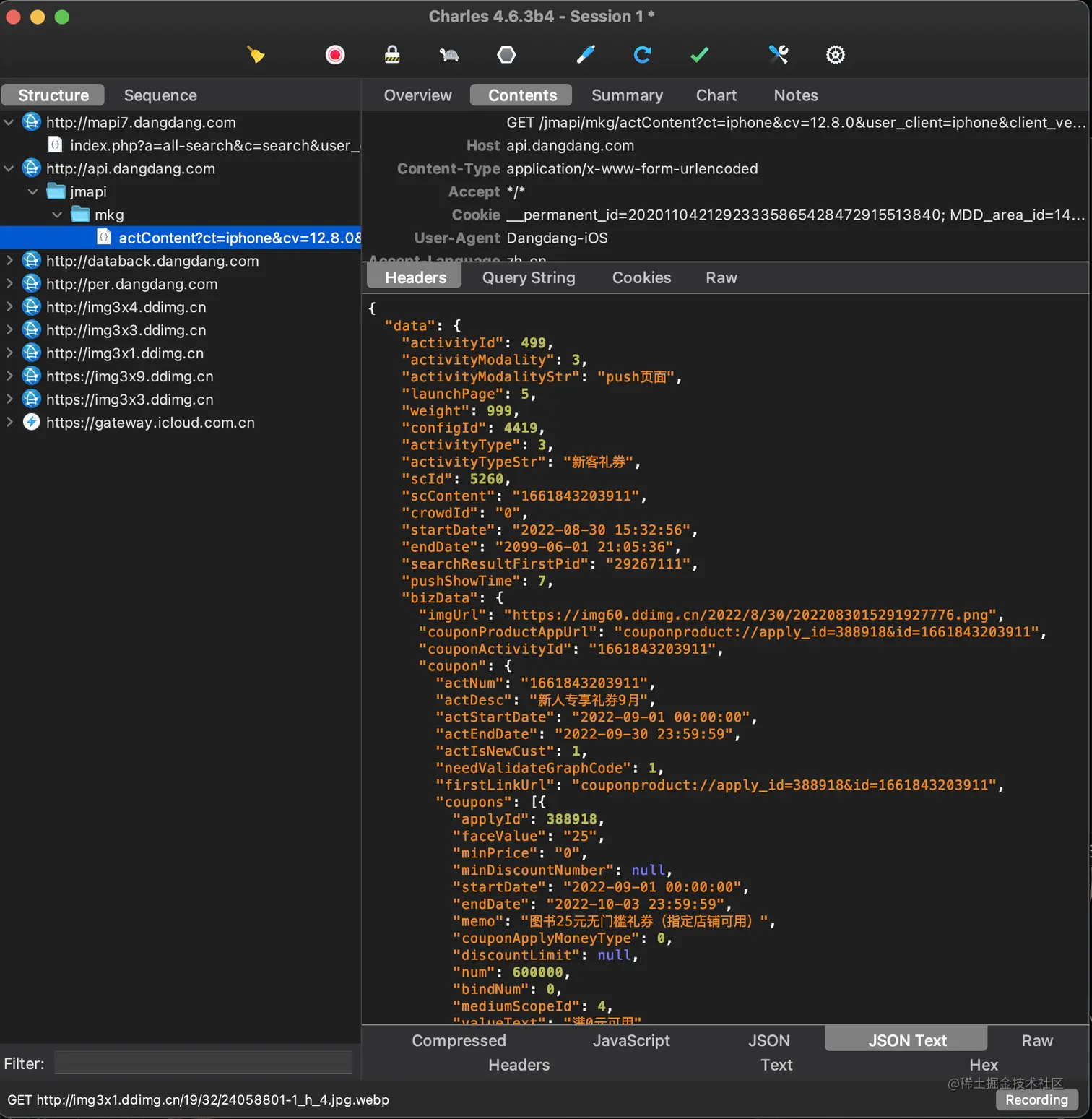The image size is (1092, 1119).
Task: Open the Raw tab beside Cookies
Action: click(721, 278)
